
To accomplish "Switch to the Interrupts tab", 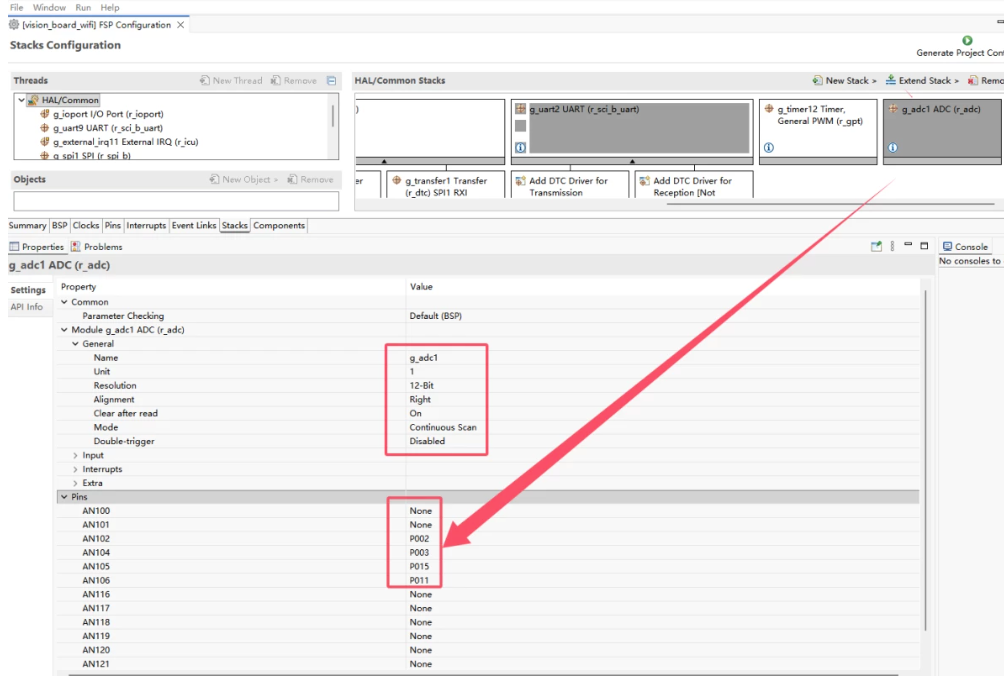I will point(146,225).
